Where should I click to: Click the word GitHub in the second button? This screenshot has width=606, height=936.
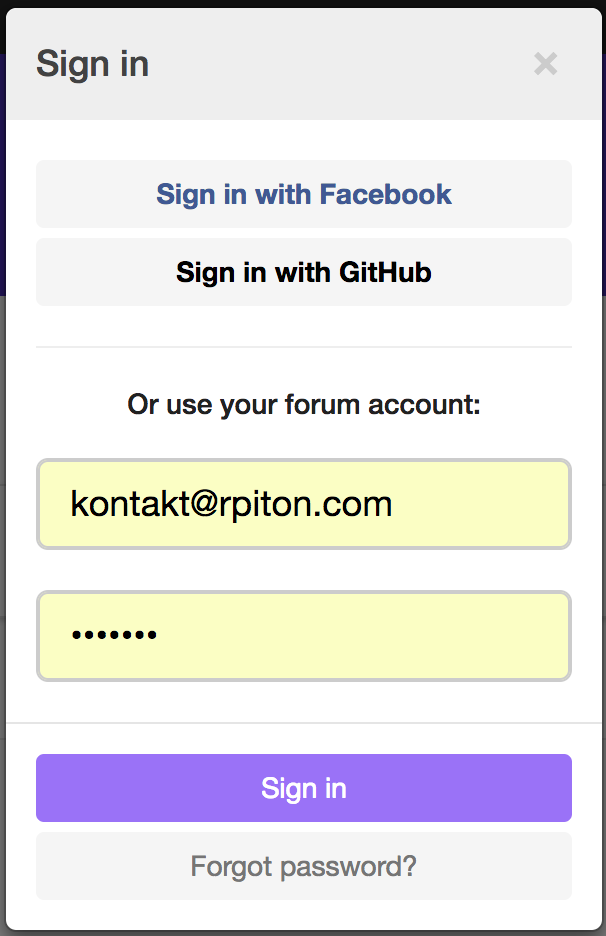coord(385,272)
